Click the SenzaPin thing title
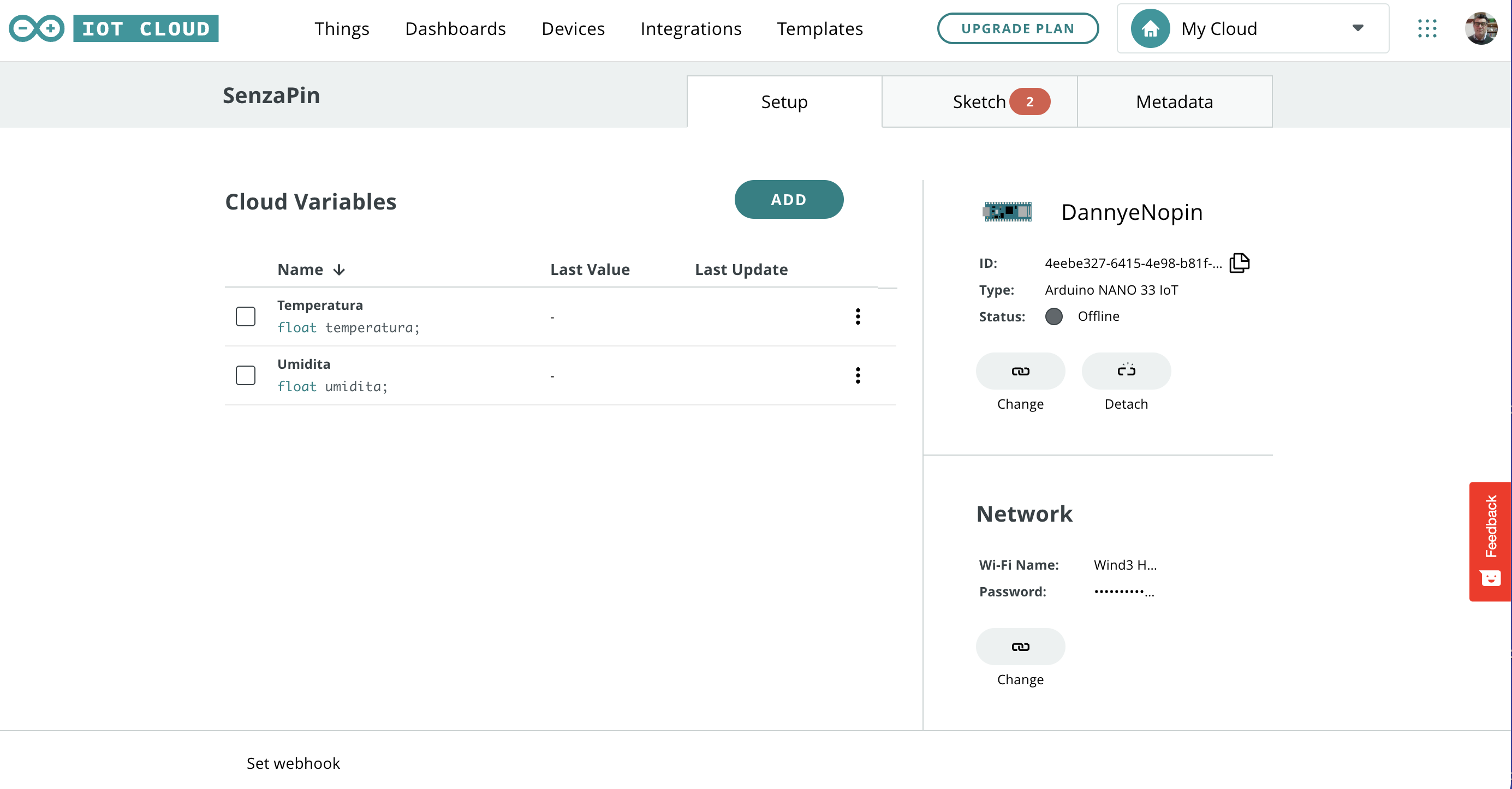Viewport: 1512px width, 789px height. (271, 95)
